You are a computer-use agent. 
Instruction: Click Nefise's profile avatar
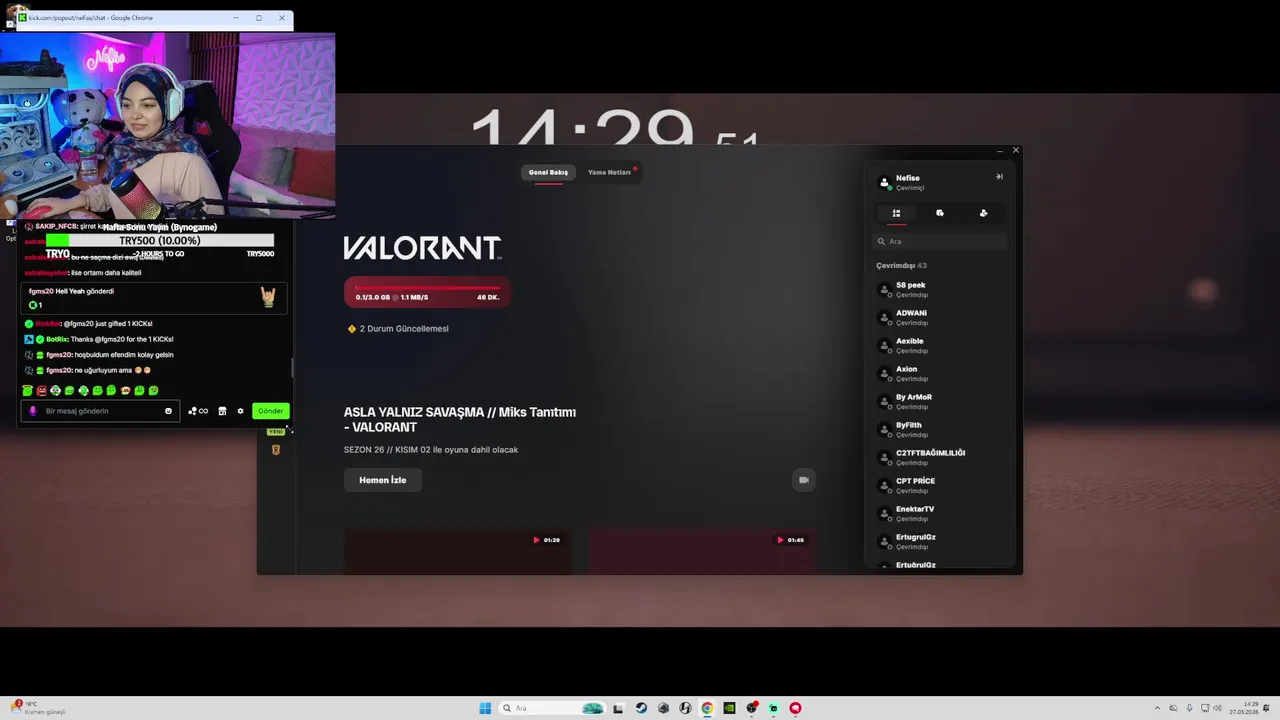pos(884,183)
